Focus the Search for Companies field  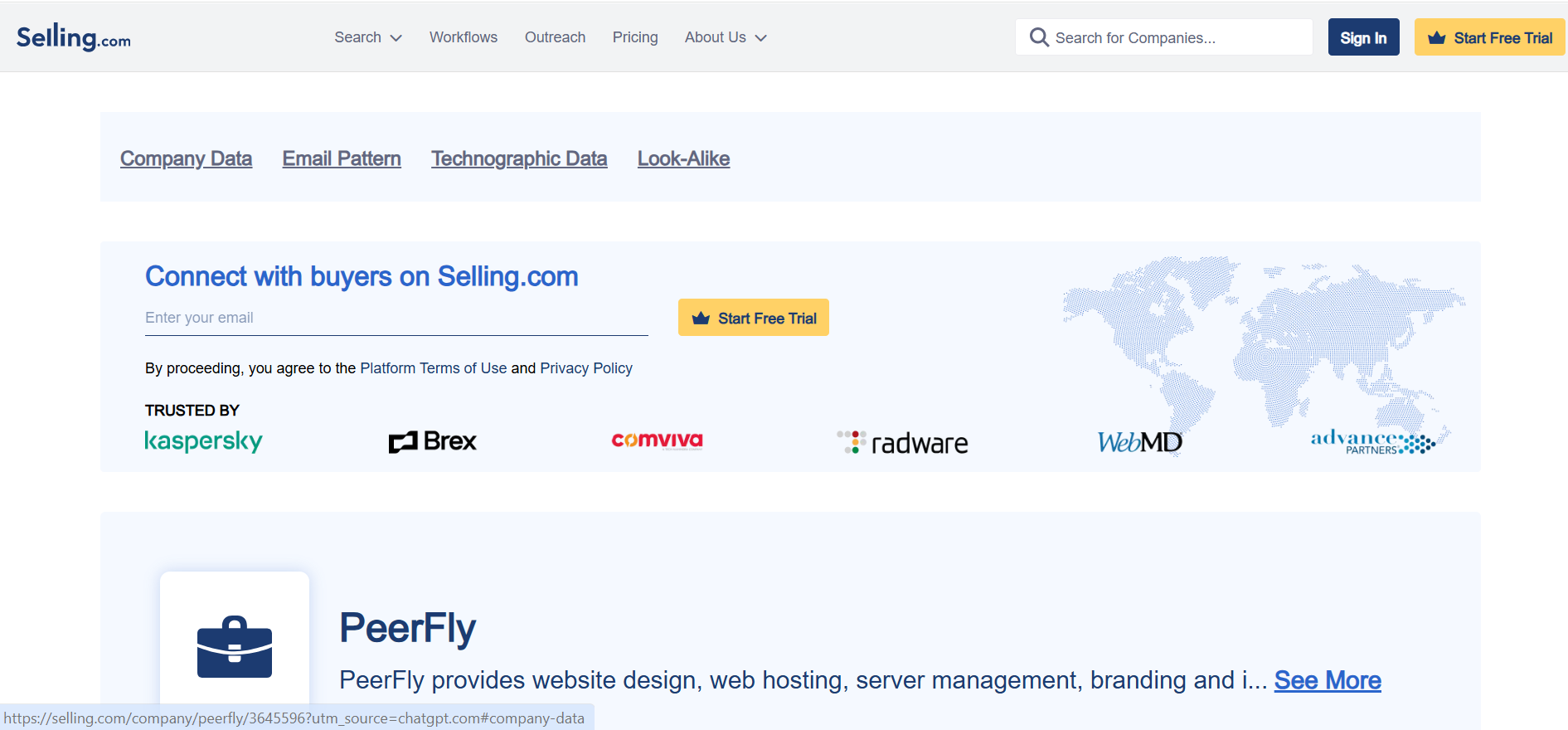(x=1164, y=37)
